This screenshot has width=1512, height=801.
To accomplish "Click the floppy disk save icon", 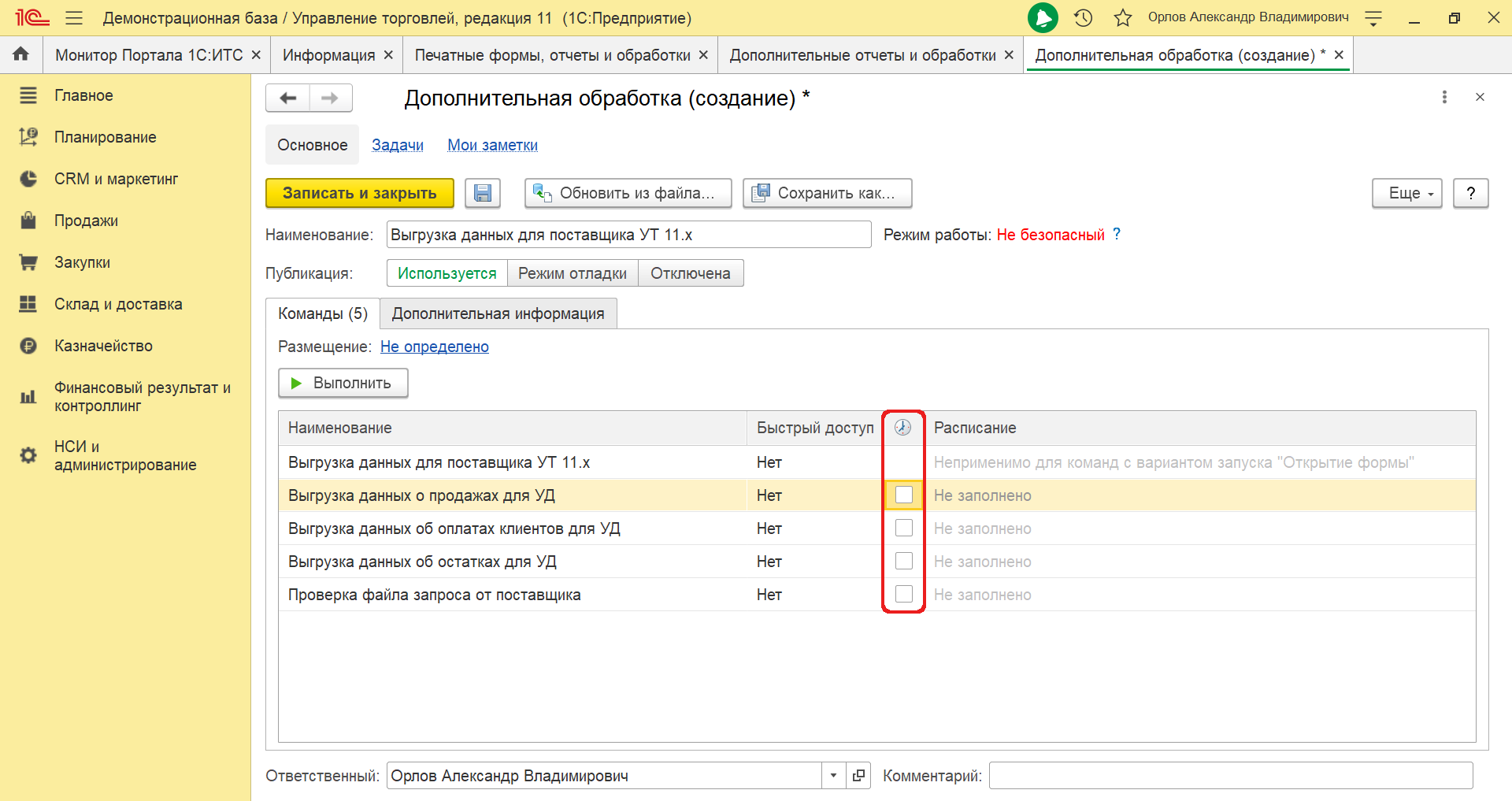I will 483,193.
